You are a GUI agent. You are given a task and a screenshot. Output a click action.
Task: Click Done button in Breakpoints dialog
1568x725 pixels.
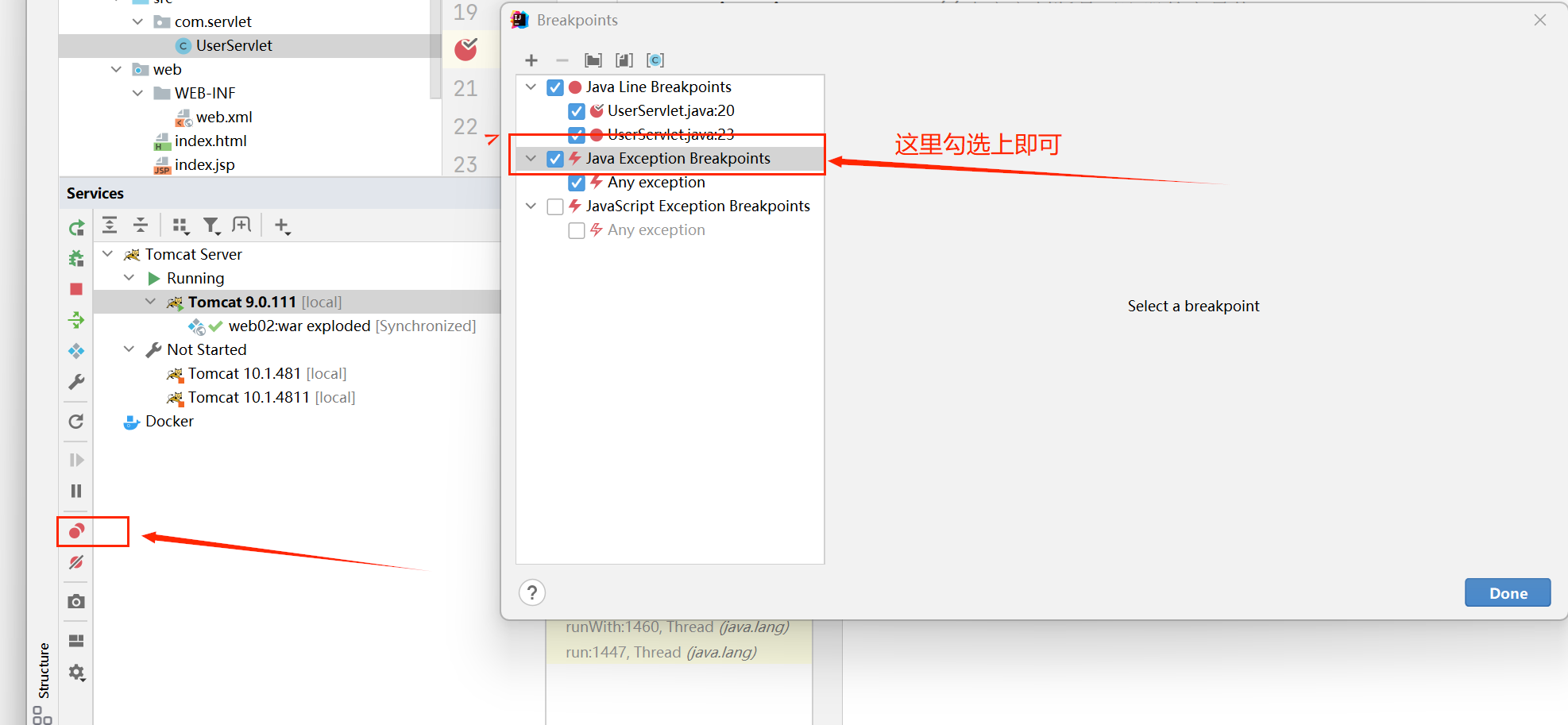click(x=1508, y=592)
